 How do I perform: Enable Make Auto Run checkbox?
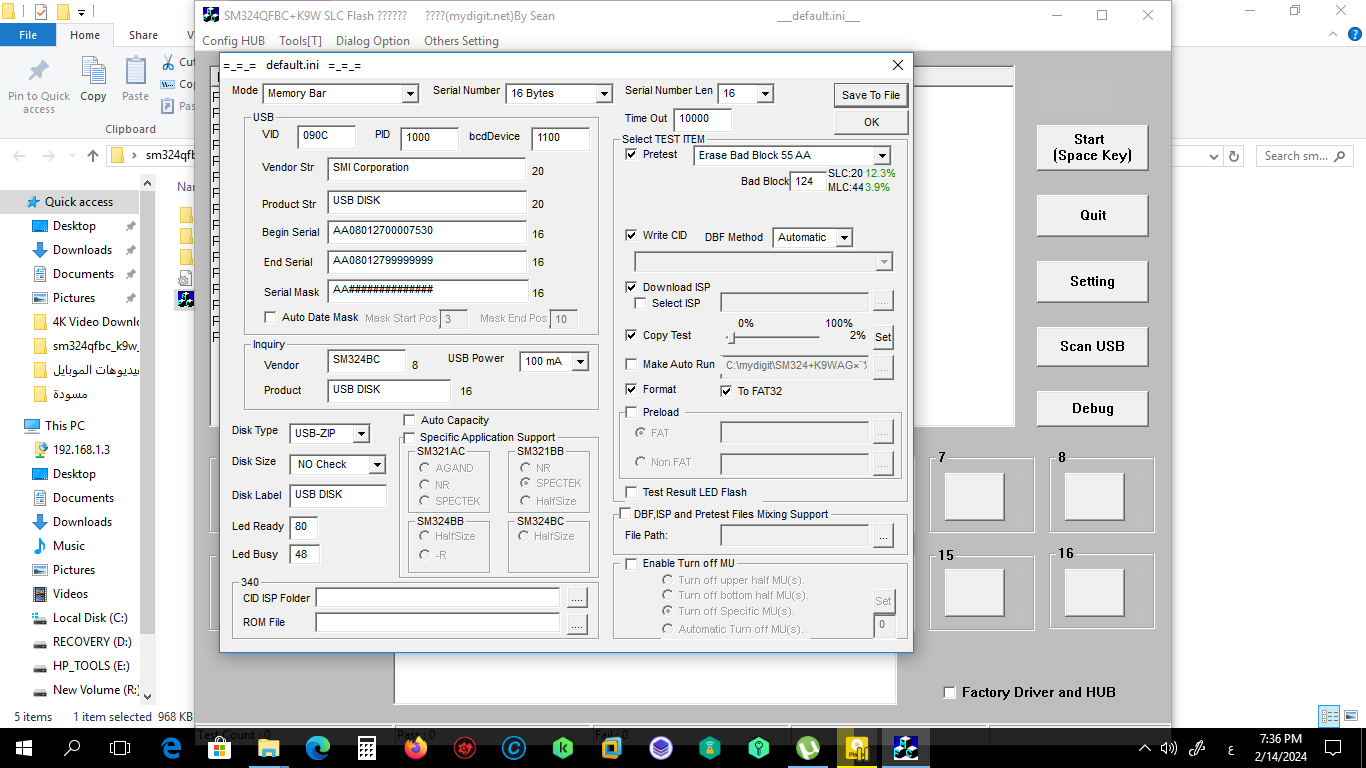[x=631, y=365]
